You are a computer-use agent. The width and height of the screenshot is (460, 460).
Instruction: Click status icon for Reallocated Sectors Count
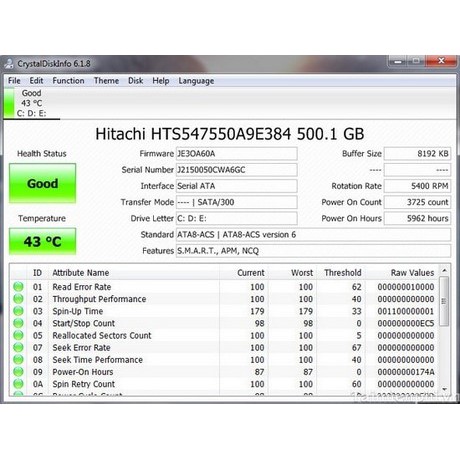tap(18, 335)
